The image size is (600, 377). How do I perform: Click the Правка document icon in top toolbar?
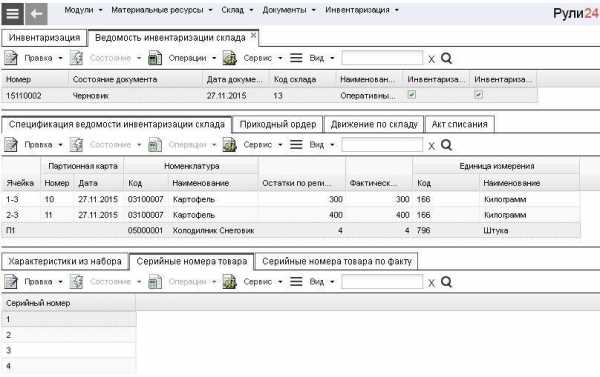click(11, 58)
